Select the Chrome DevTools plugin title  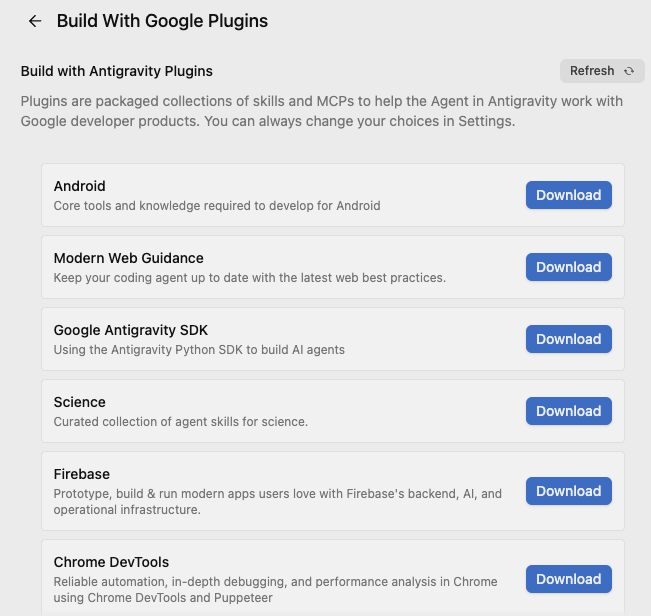111,562
